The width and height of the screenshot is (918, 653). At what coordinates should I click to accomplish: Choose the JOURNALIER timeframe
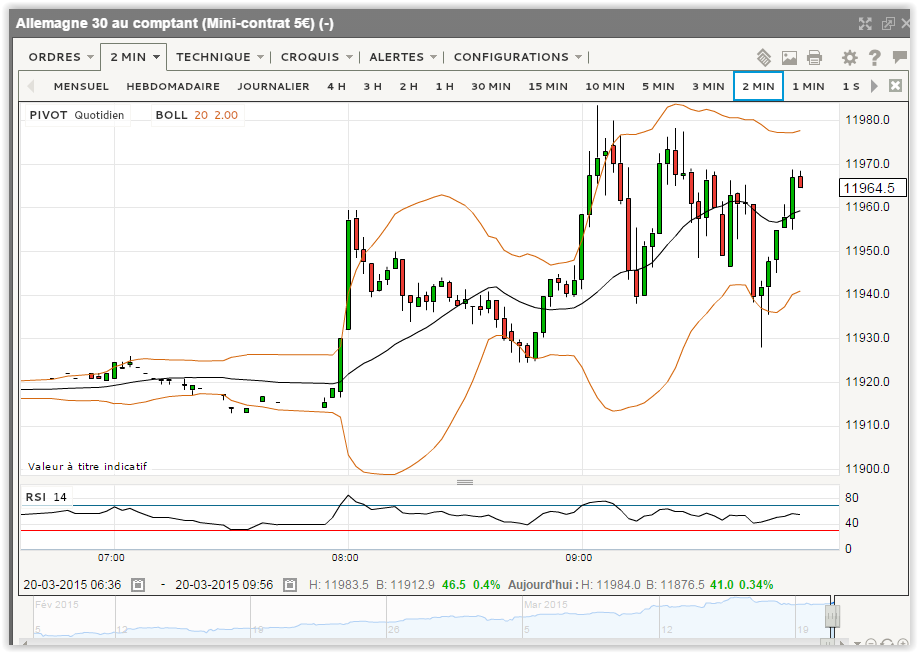pyautogui.click(x=273, y=86)
